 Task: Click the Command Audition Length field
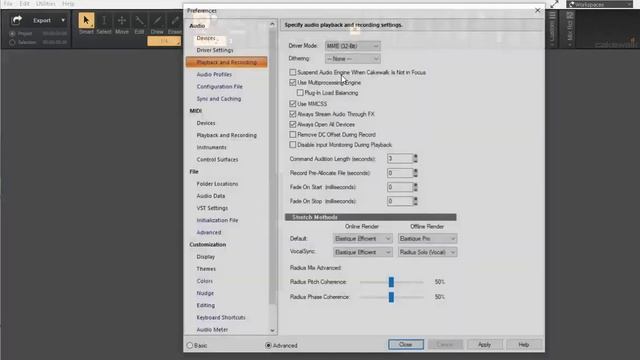[400, 158]
